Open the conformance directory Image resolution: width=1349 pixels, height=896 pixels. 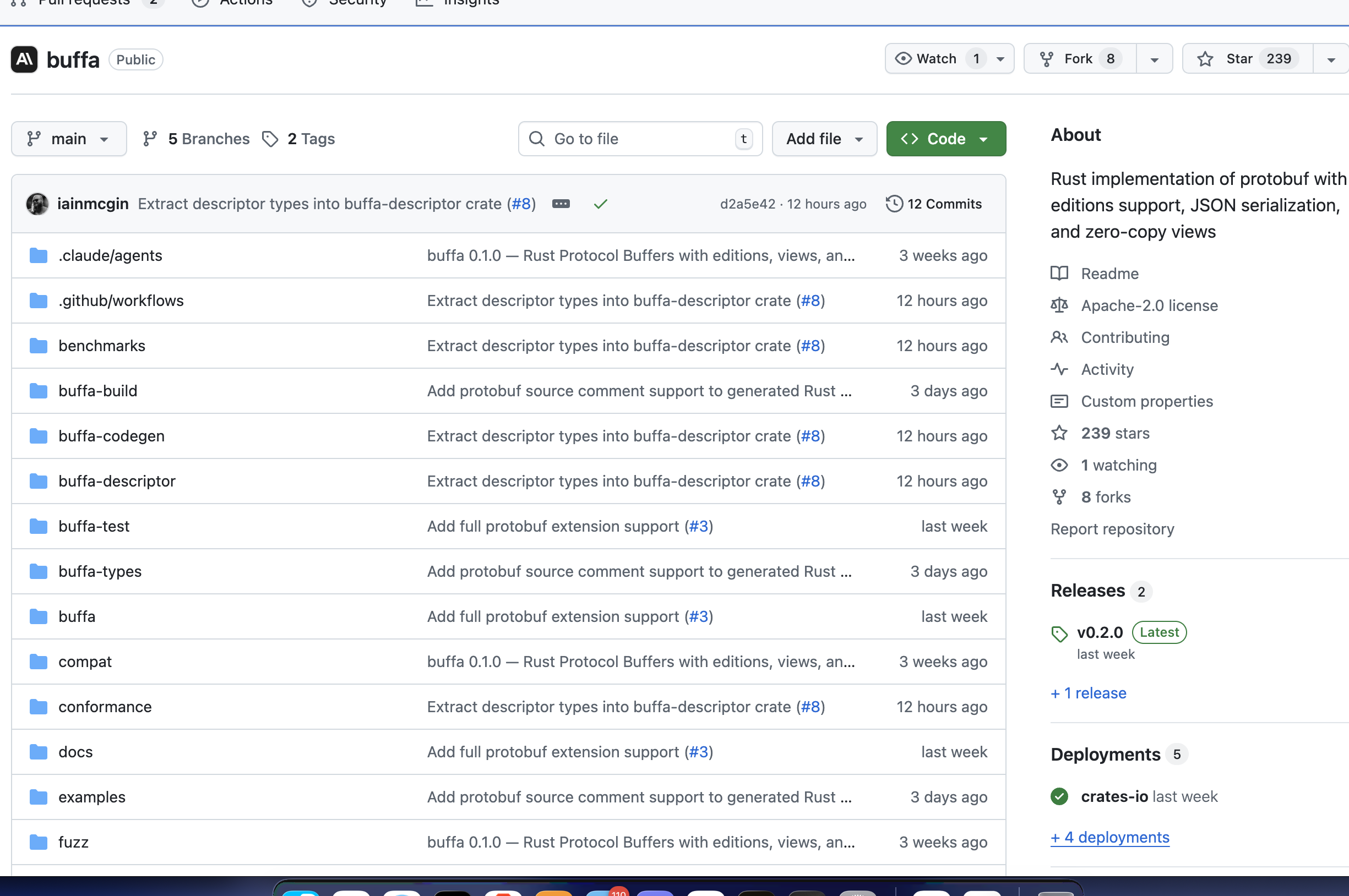105,707
